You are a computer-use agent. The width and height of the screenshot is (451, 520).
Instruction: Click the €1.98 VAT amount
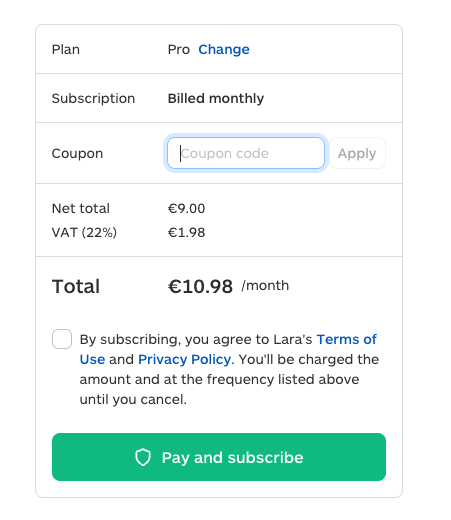point(186,232)
